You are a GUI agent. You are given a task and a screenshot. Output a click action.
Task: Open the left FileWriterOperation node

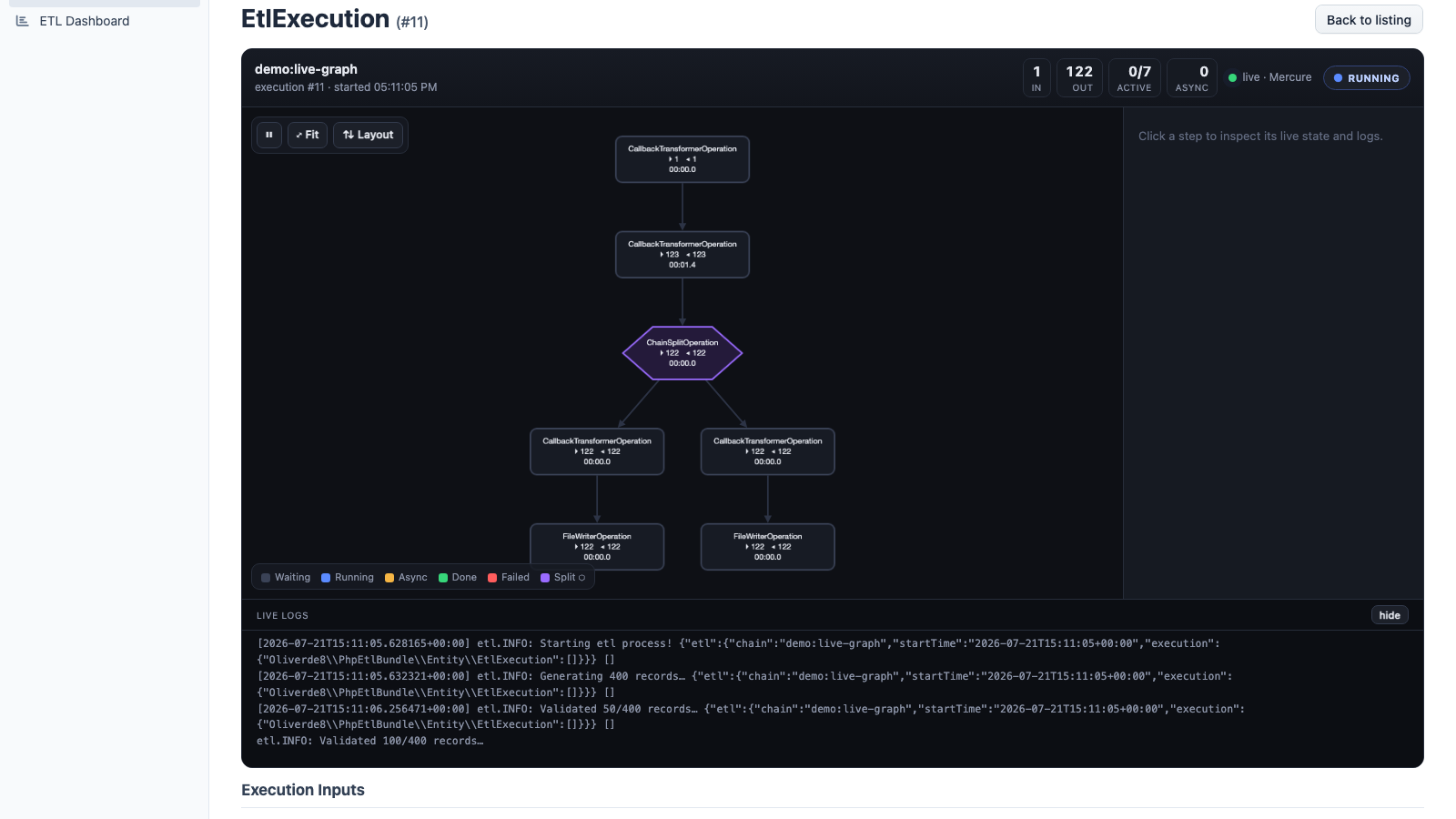point(597,546)
